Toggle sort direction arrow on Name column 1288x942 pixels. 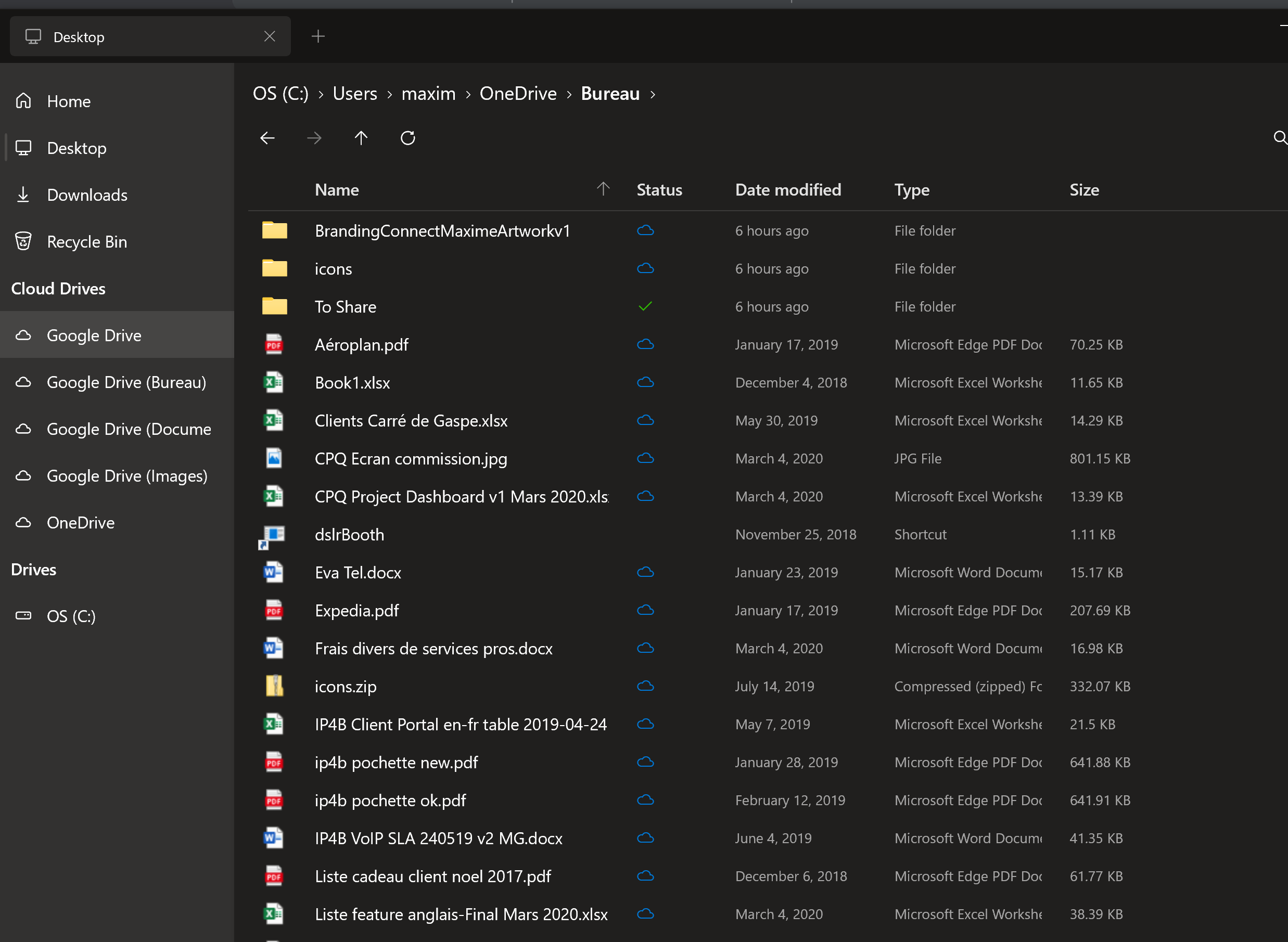[603, 189]
